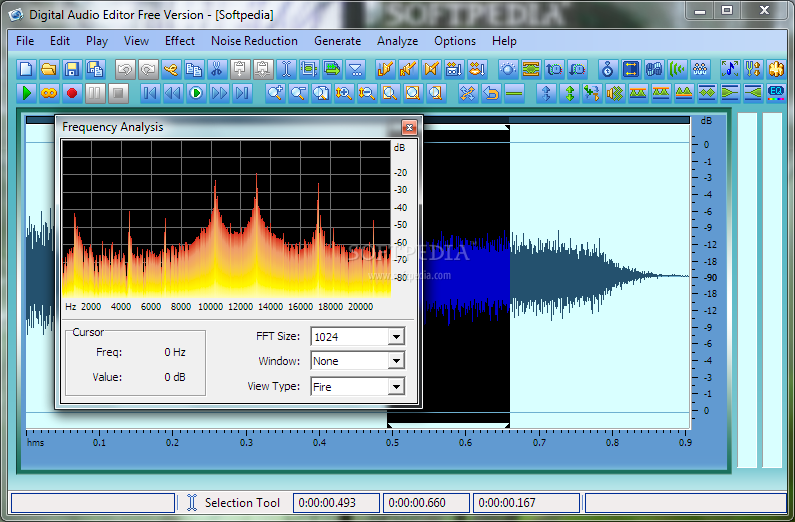This screenshot has width=795, height=522.
Task: Click the musical note icon in toolbar
Action: click(x=730, y=69)
